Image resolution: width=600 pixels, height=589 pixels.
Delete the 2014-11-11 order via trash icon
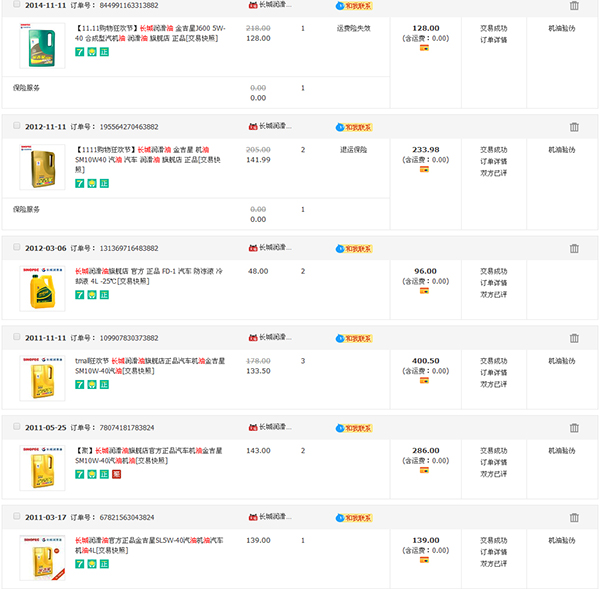[574, 6]
